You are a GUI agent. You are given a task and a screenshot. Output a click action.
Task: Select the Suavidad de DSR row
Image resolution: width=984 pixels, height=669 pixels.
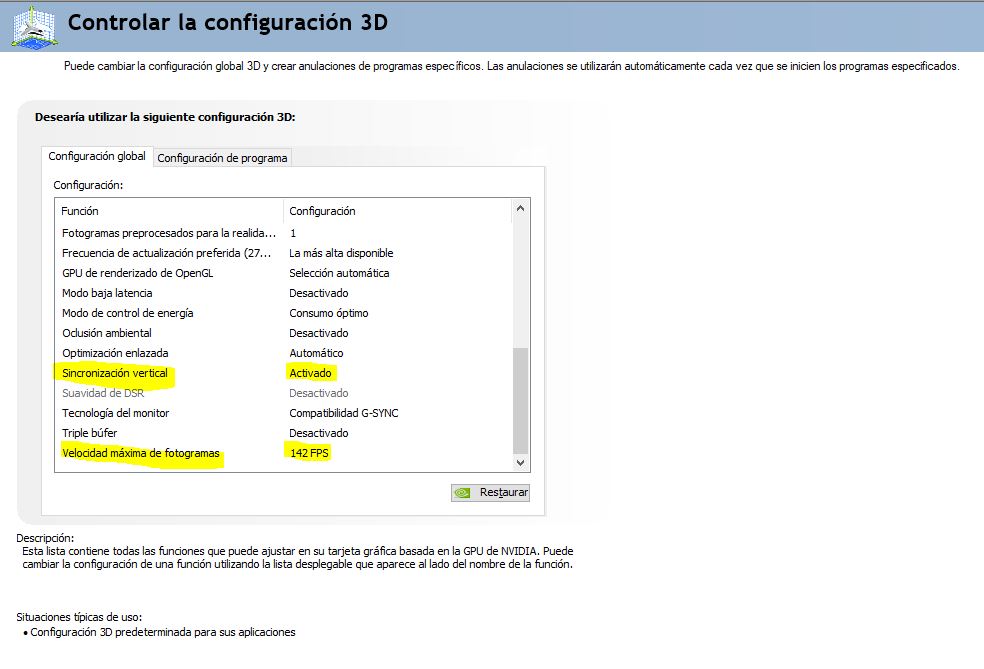click(284, 393)
